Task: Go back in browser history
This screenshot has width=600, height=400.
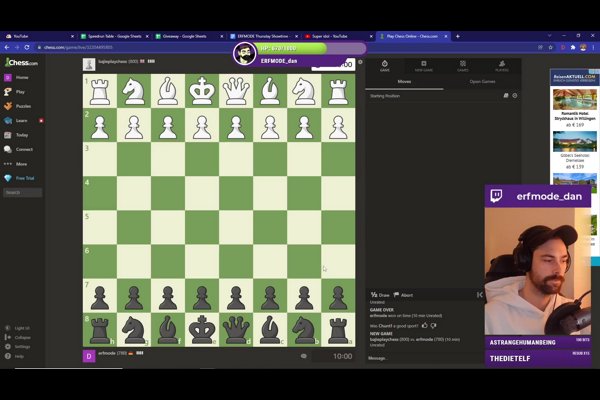Action: click(x=7, y=47)
